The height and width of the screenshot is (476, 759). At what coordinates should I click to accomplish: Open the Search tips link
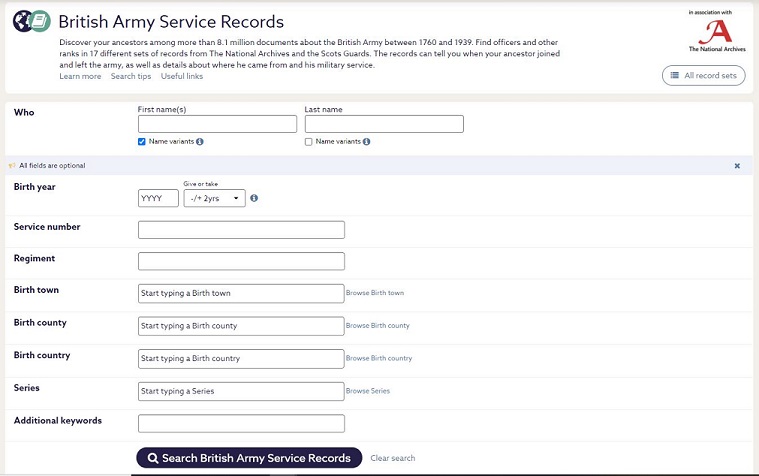click(131, 77)
